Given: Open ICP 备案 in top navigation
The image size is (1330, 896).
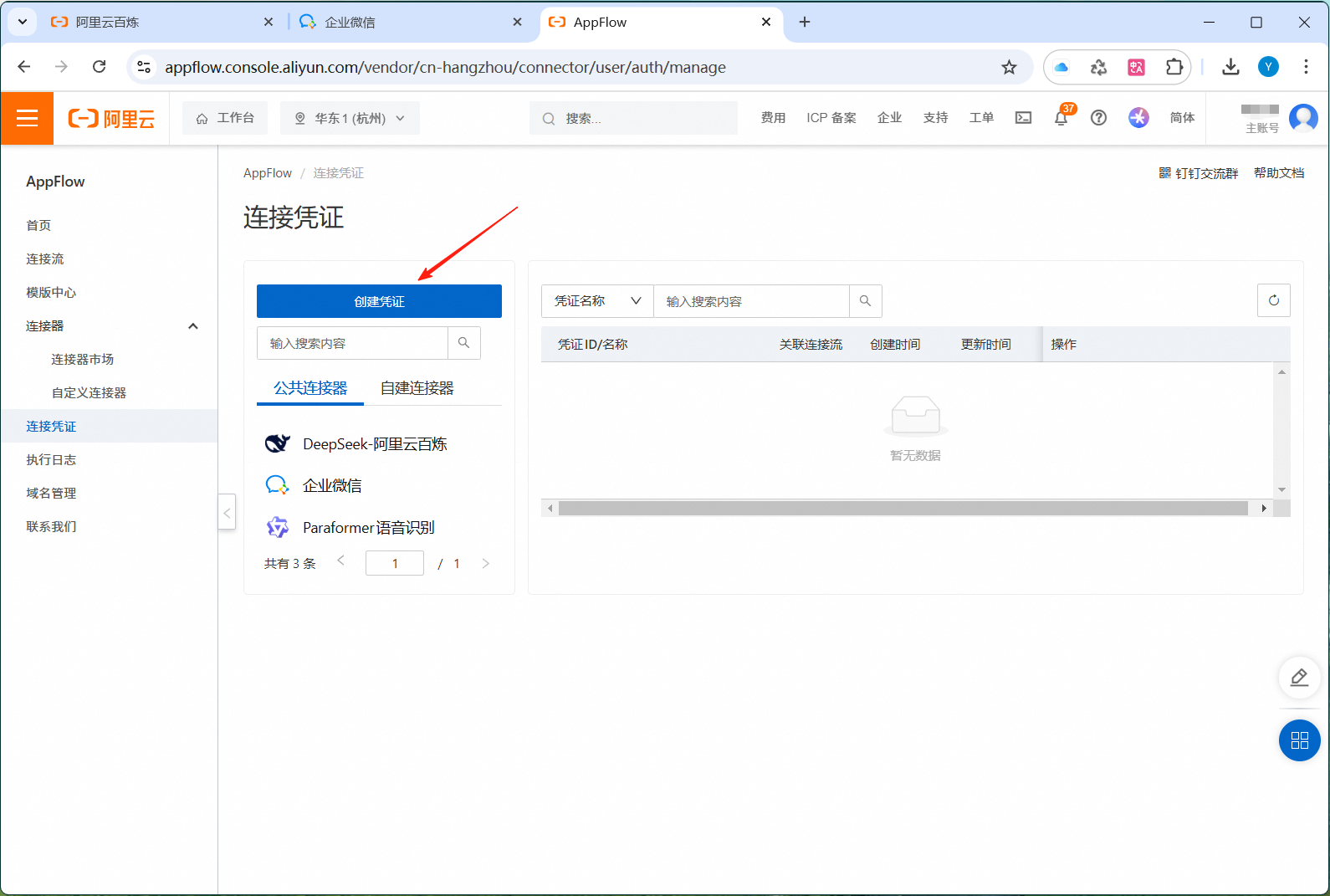Looking at the screenshot, I should tap(831, 118).
